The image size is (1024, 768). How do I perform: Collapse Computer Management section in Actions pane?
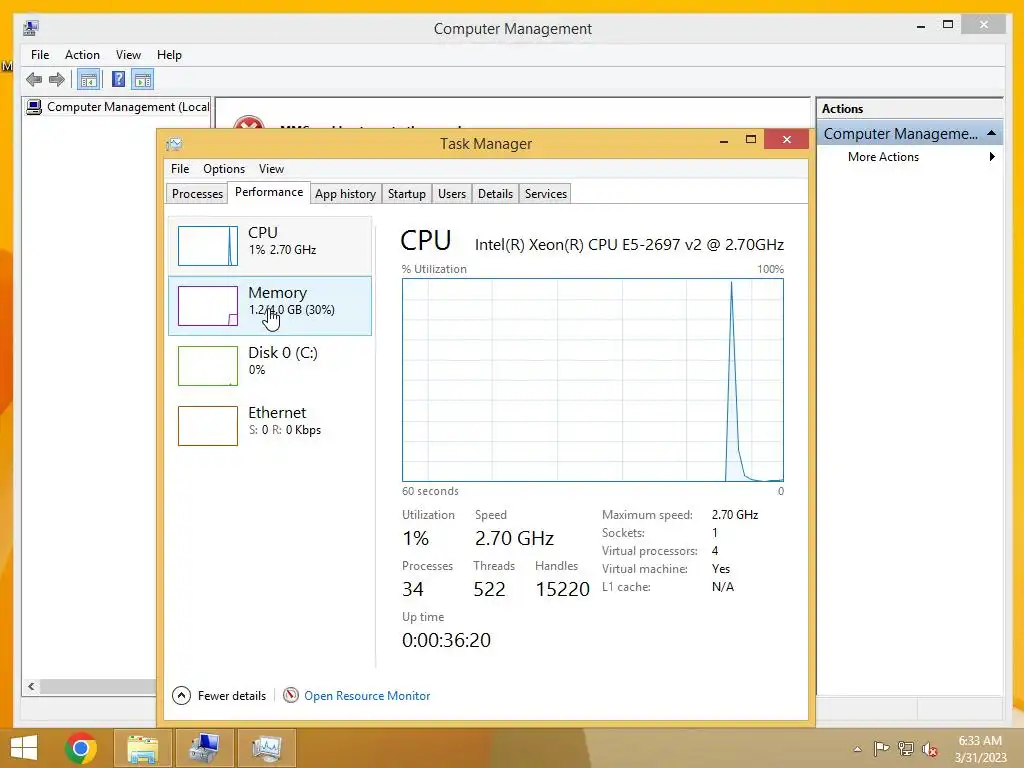[x=991, y=133]
